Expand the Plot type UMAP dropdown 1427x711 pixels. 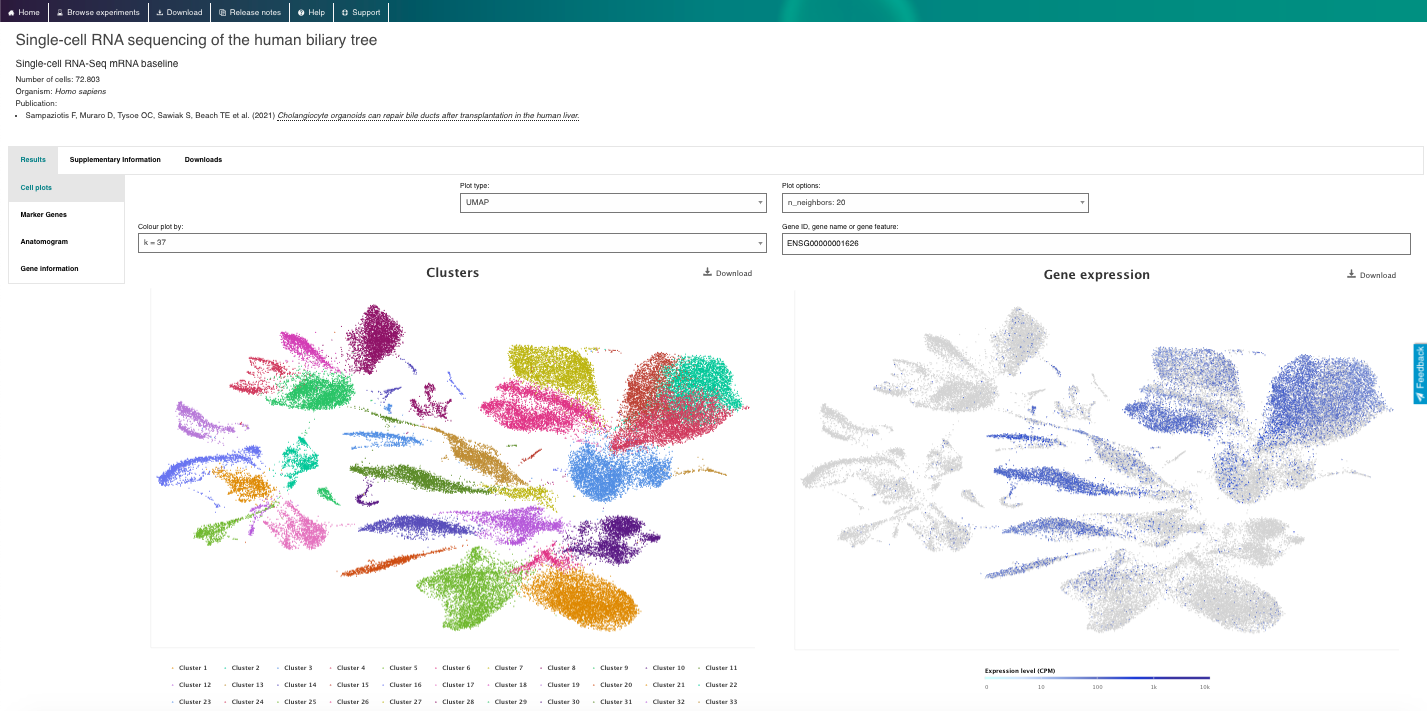click(x=612, y=203)
